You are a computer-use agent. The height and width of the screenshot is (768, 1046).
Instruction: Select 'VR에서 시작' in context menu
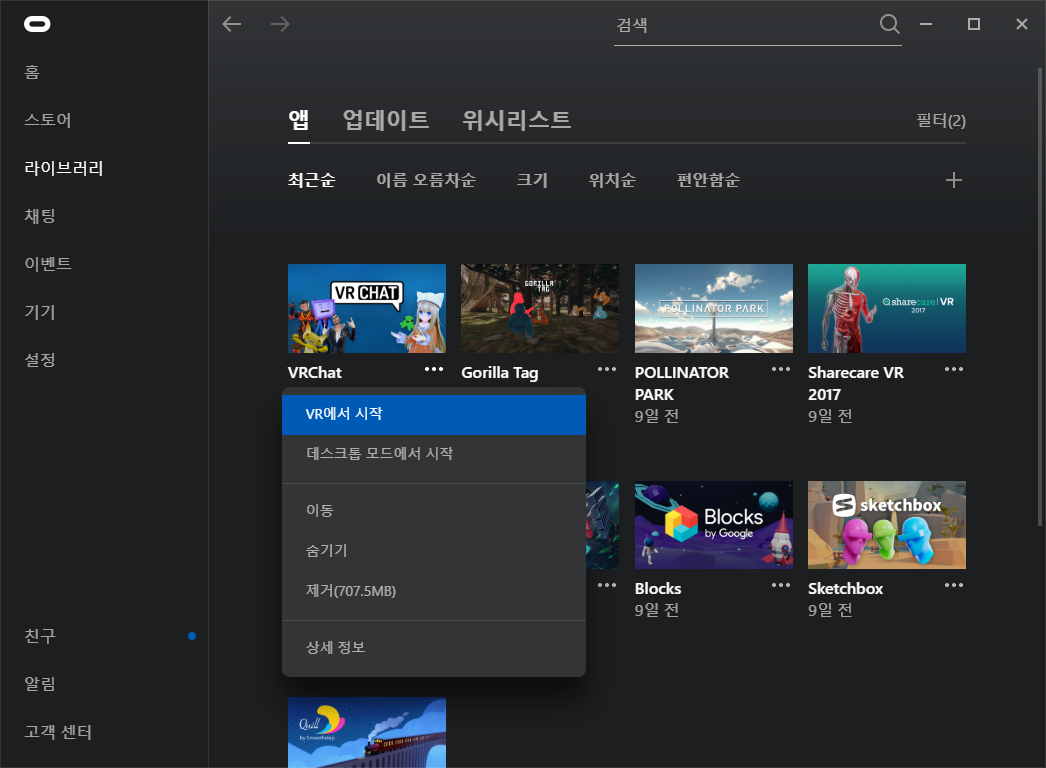click(434, 414)
